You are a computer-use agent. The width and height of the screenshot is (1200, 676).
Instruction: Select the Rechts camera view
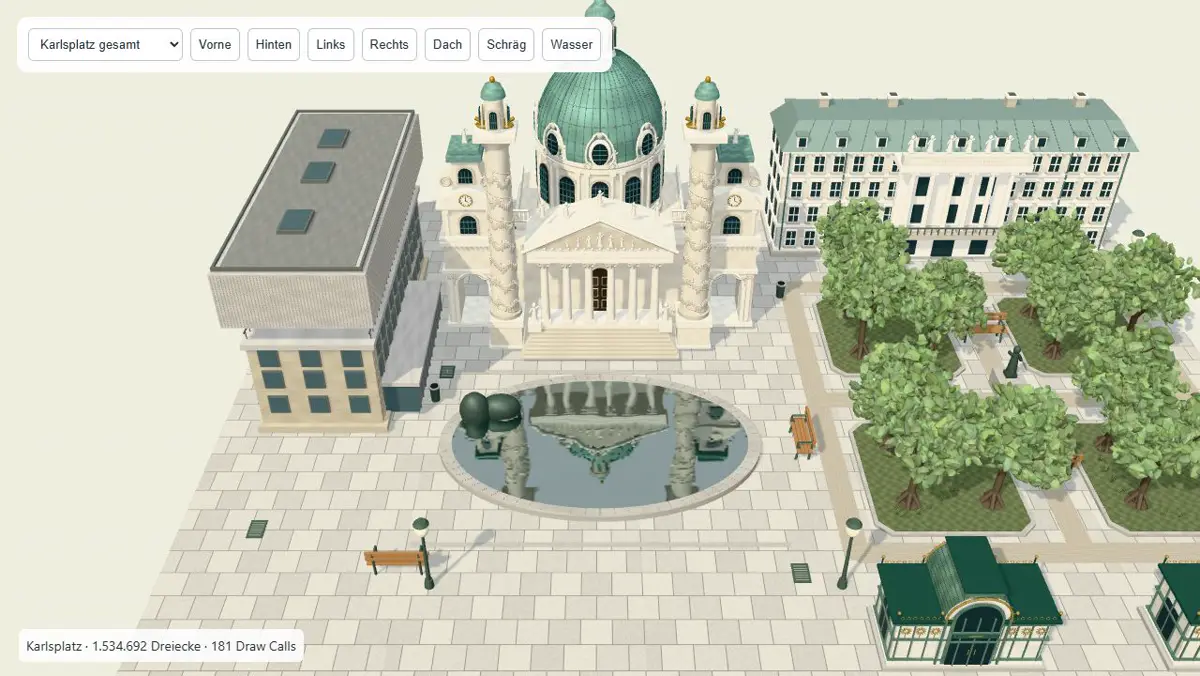(389, 44)
